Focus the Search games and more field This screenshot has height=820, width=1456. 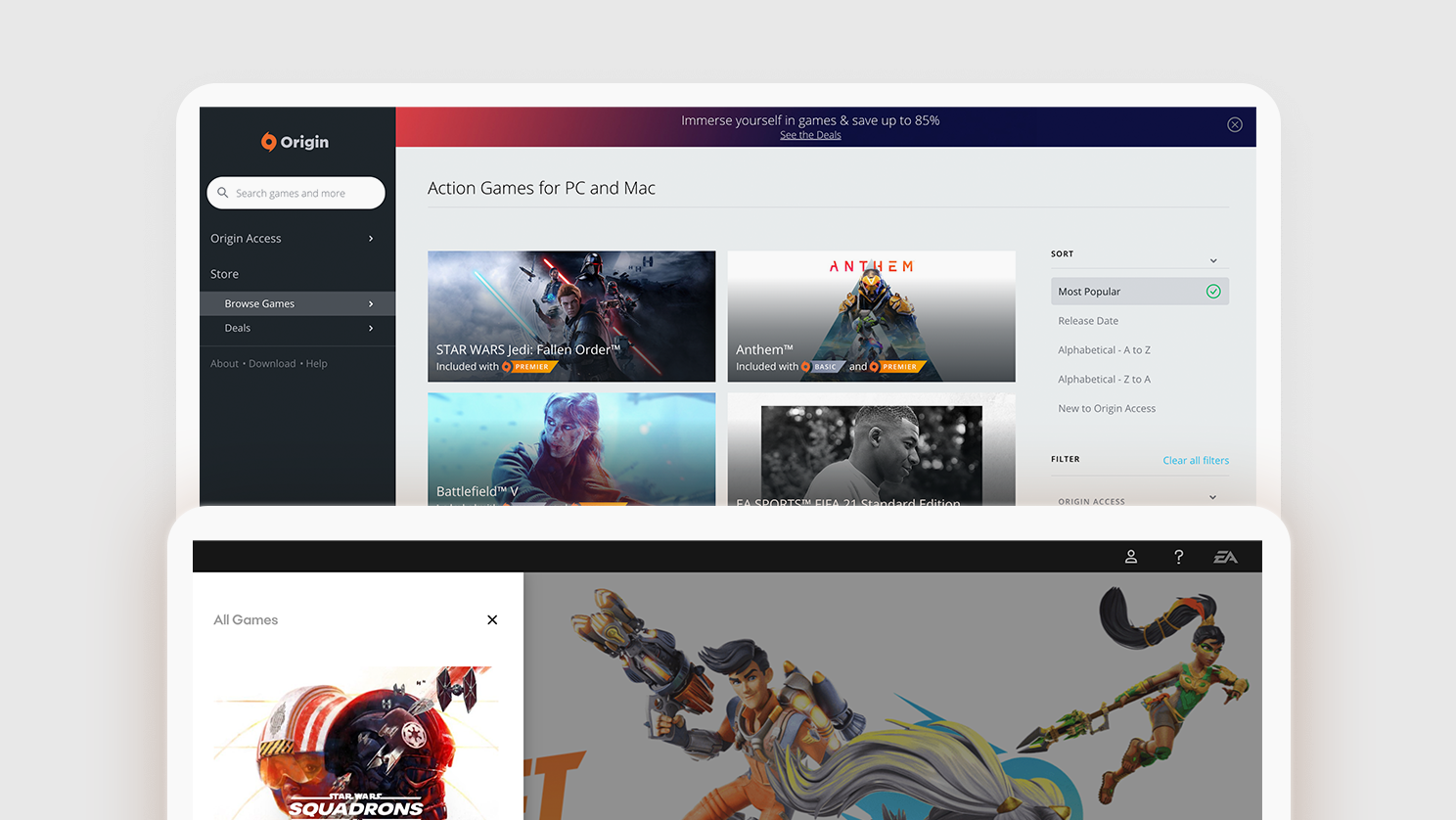tap(296, 193)
